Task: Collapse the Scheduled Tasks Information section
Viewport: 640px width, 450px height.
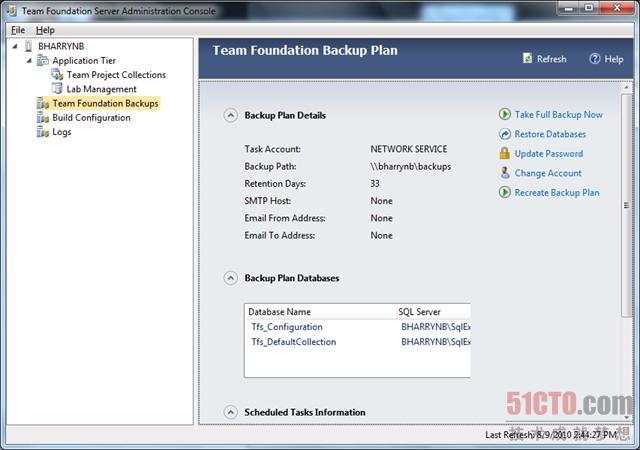Action: (x=231, y=412)
